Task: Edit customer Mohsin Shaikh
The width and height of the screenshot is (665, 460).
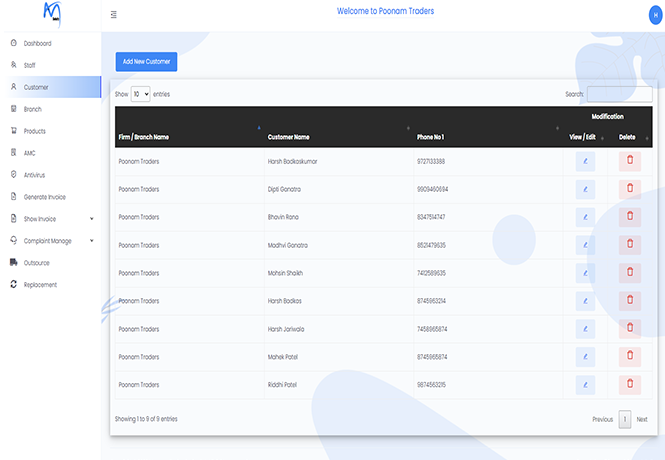Action: [585, 273]
